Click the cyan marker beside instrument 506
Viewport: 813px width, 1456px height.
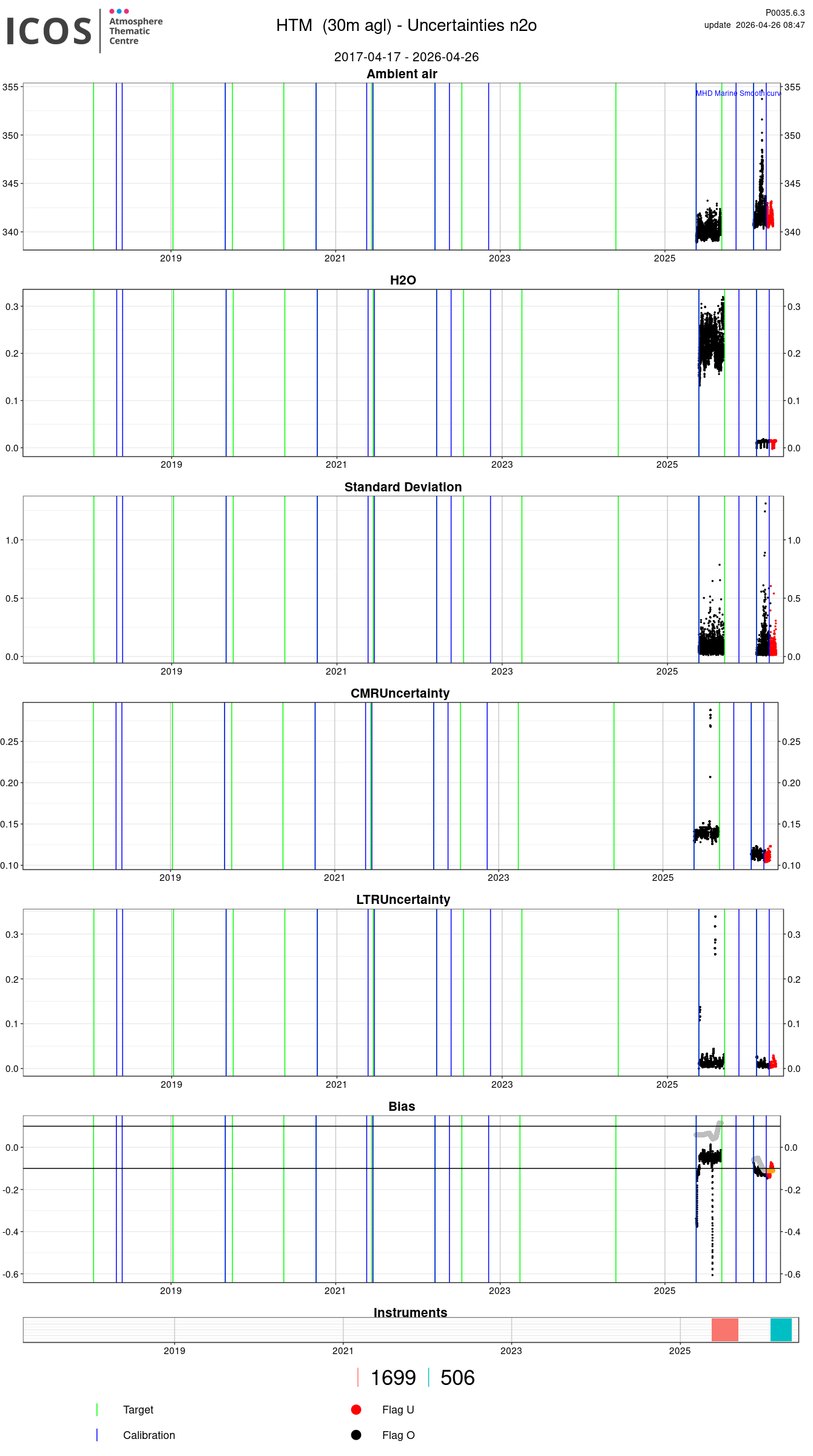coord(429,1377)
